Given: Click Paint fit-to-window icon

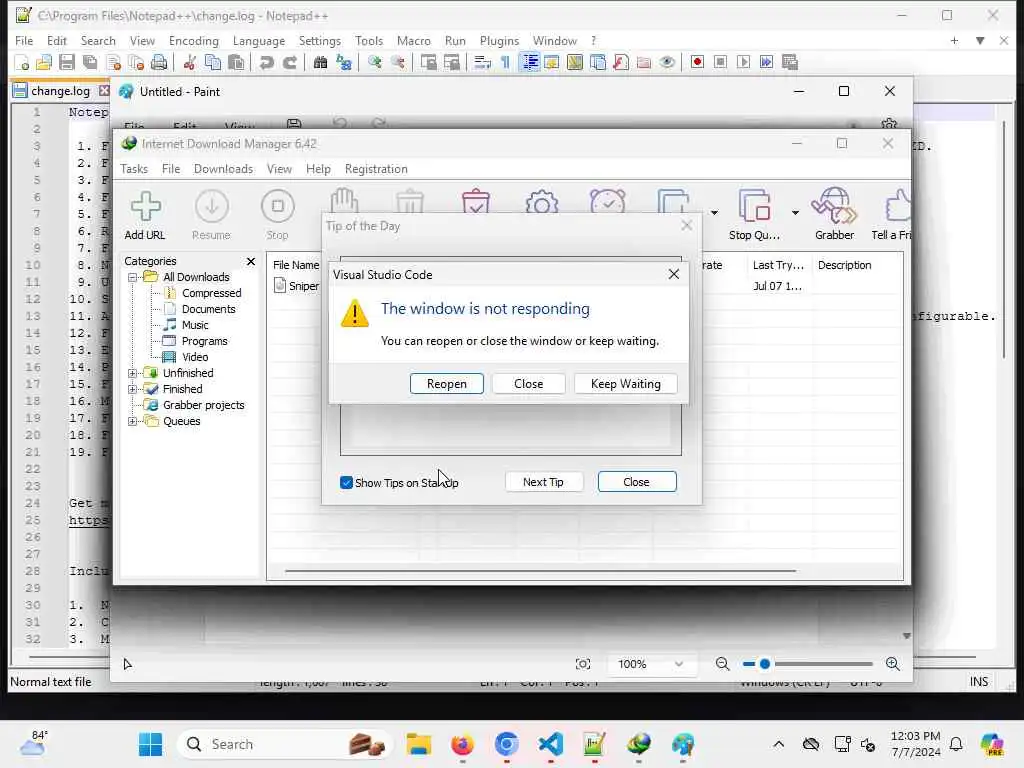Looking at the screenshot, I should [583, 664].
